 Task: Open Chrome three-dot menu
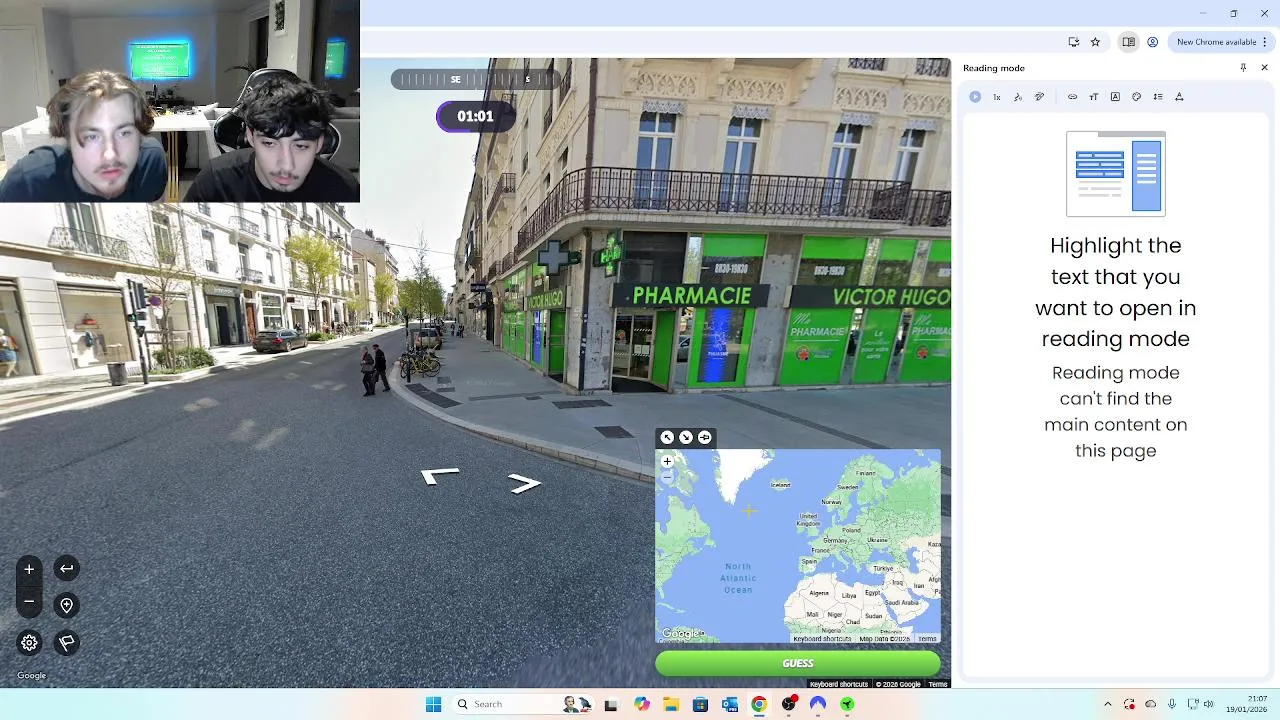(x=1266, y=42)
